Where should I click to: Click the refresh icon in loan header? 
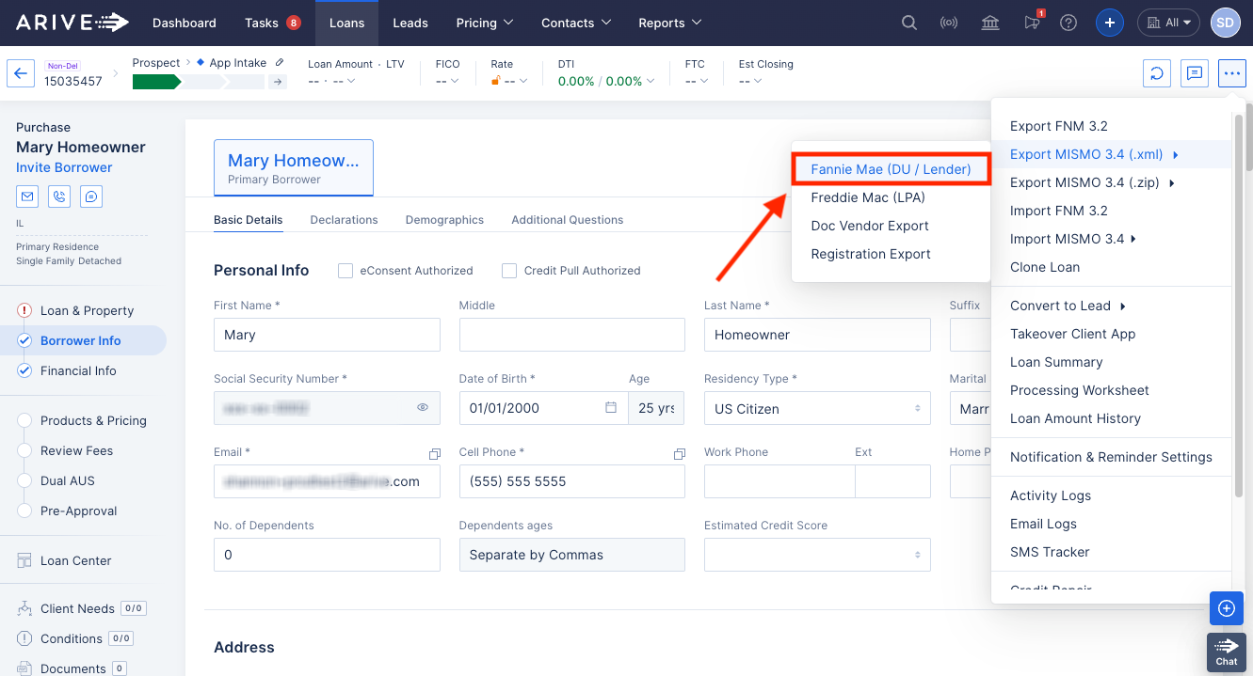click(1157, 73)
